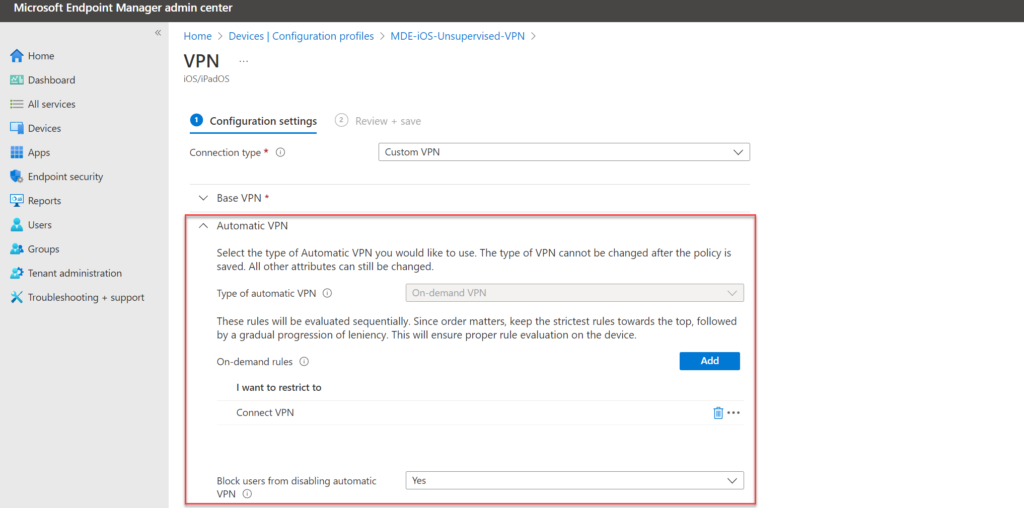This screenshot has height=508, width=1024.
Task: Open Devices | Configuration profiles breadcrumb
Action: 301,37
